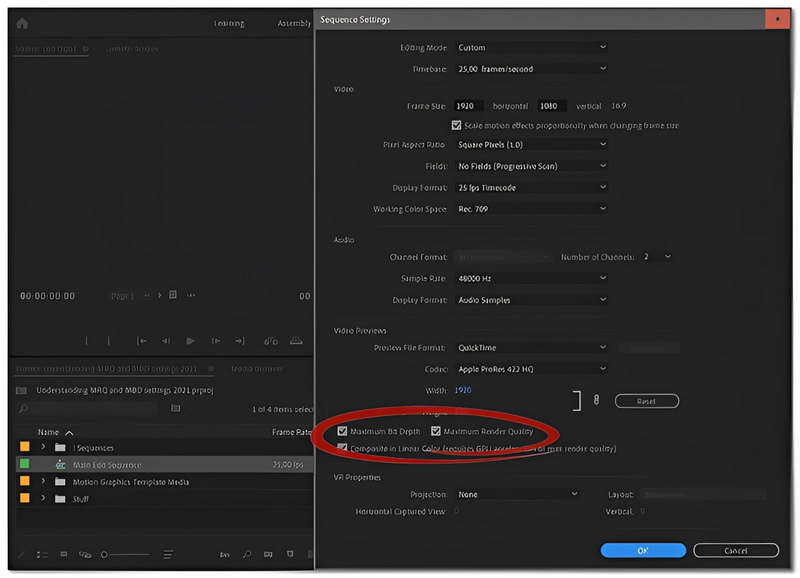Viewport: 800px width, 578px height.
Task: Click the link icon constraining preview width and height
Action: click(x=596, y=400)
